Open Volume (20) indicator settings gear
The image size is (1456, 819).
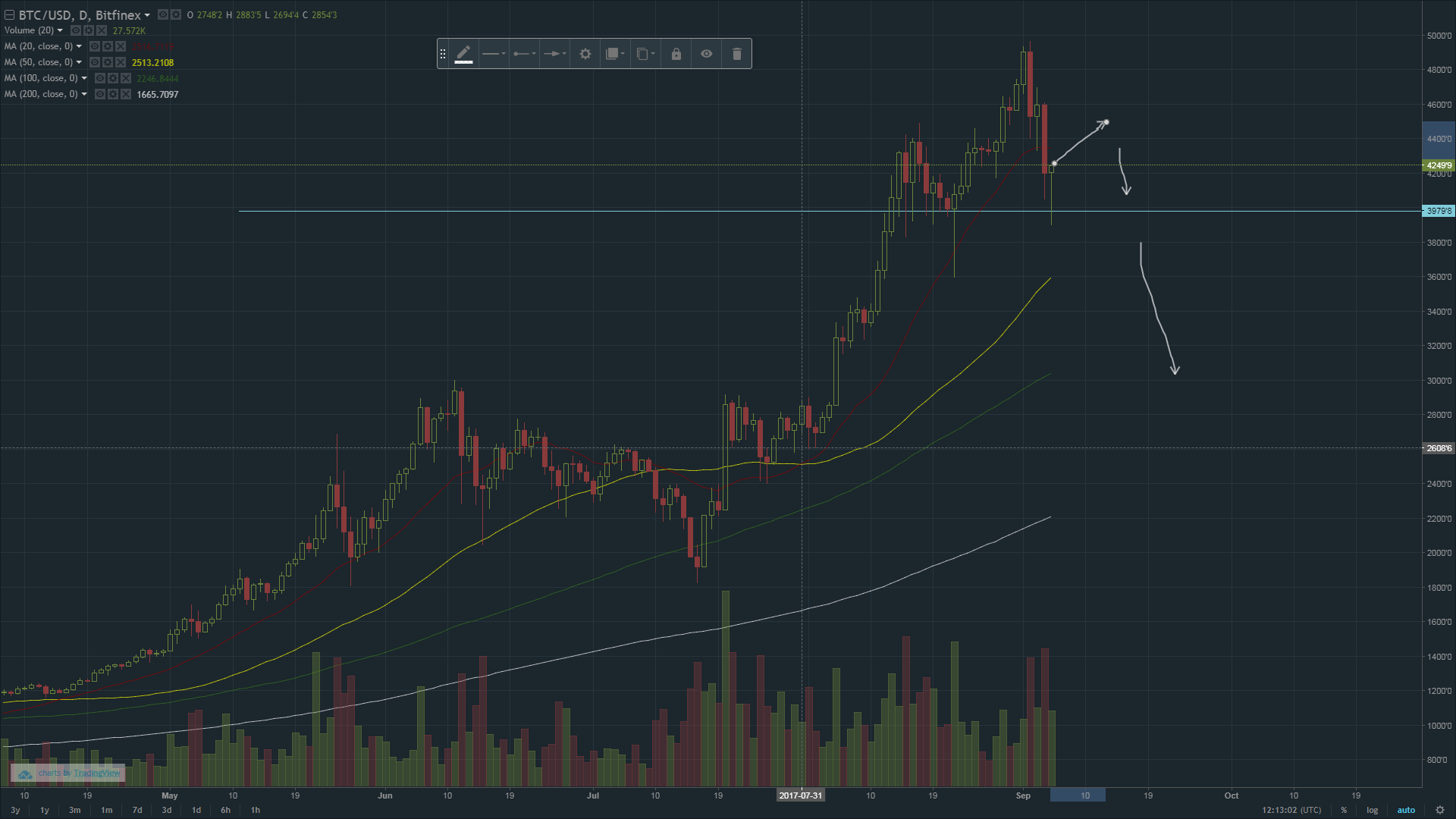coord(89,30)
